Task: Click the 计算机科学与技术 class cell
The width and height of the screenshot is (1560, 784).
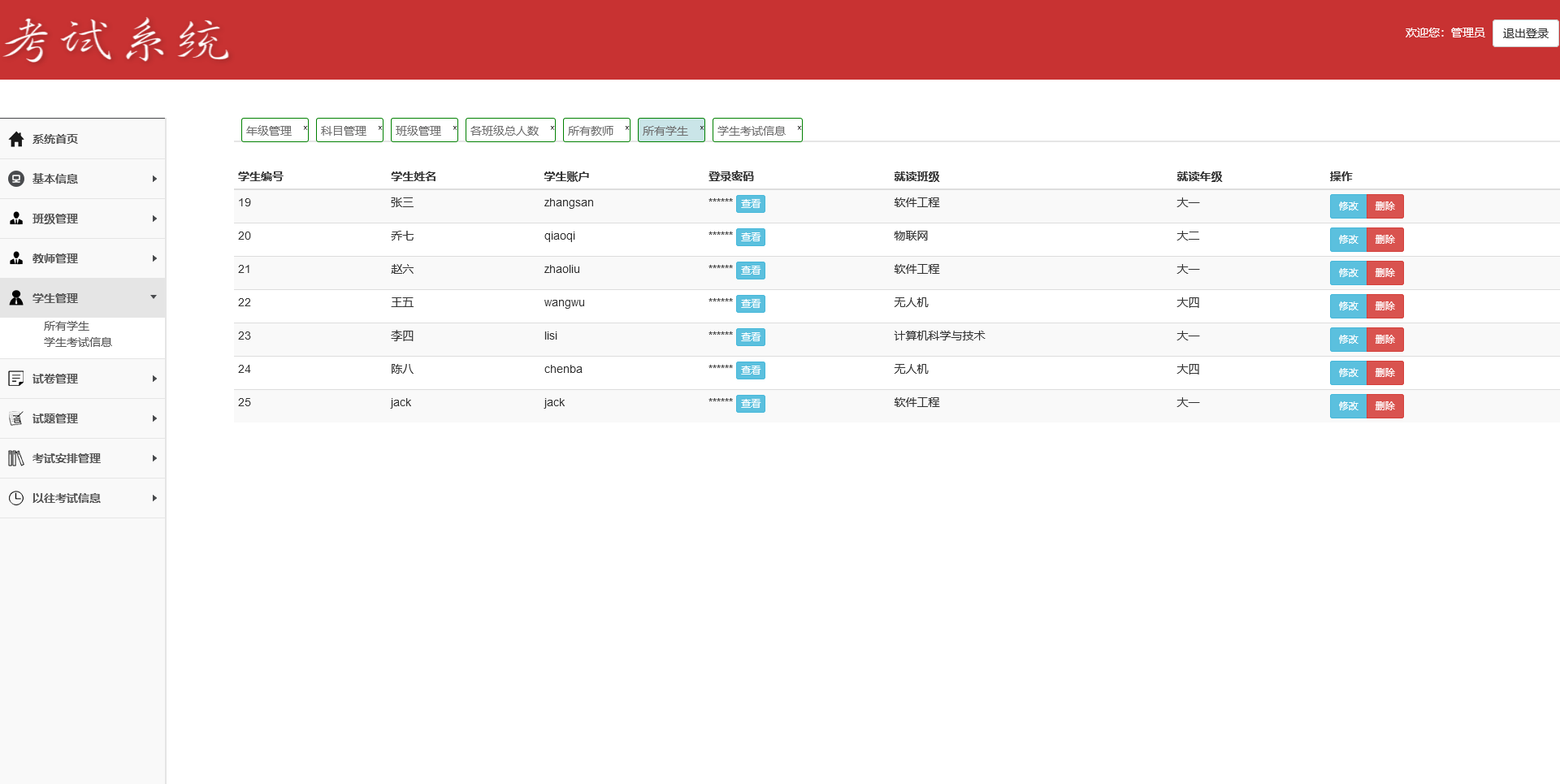Action: (x=939, y=336)
